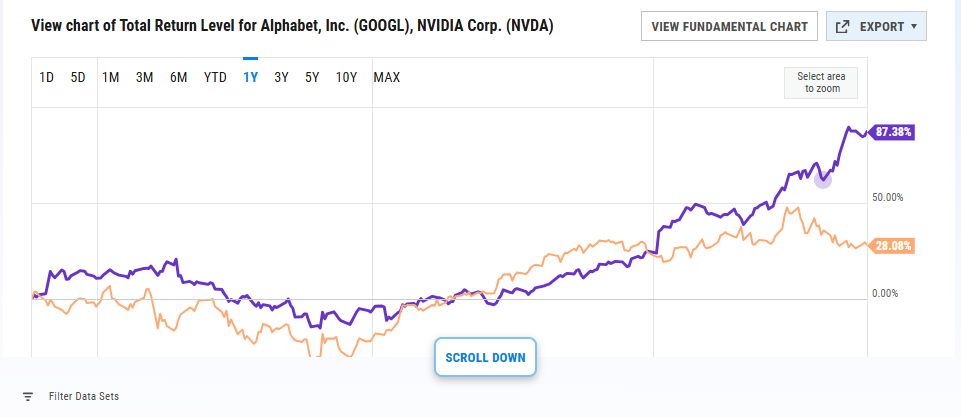Switch to 1M time range
961x417 pixels.
click(x=111, y=77)
